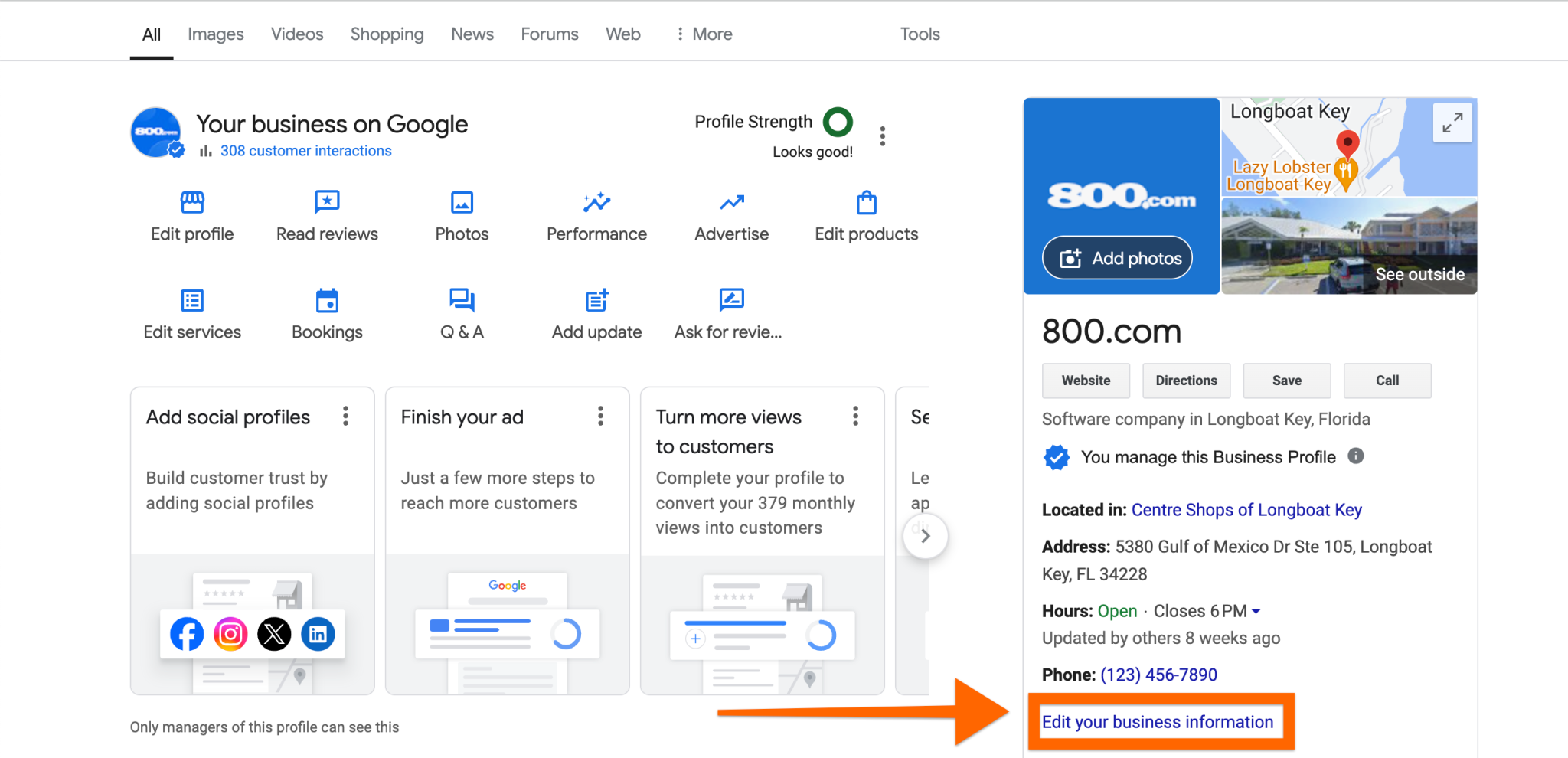Open the More search filters menu
The height and width of the screenshot is (758, 1568).
[x=704, y=34]
